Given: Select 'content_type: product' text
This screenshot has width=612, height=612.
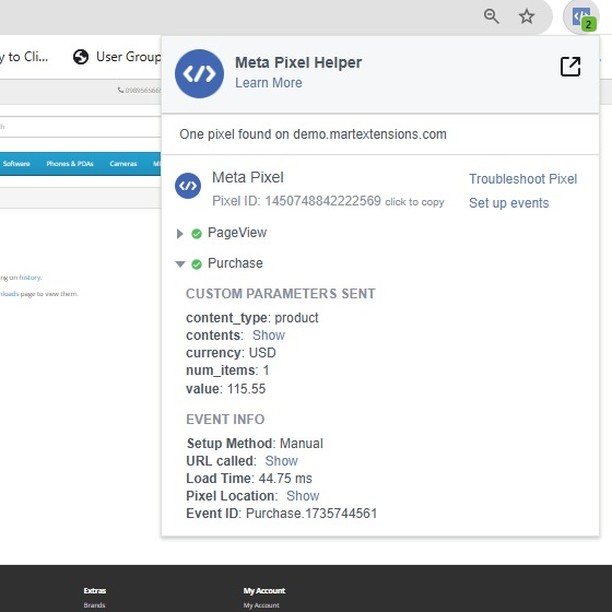Looking at the screenshot, I should click(252, 318).
